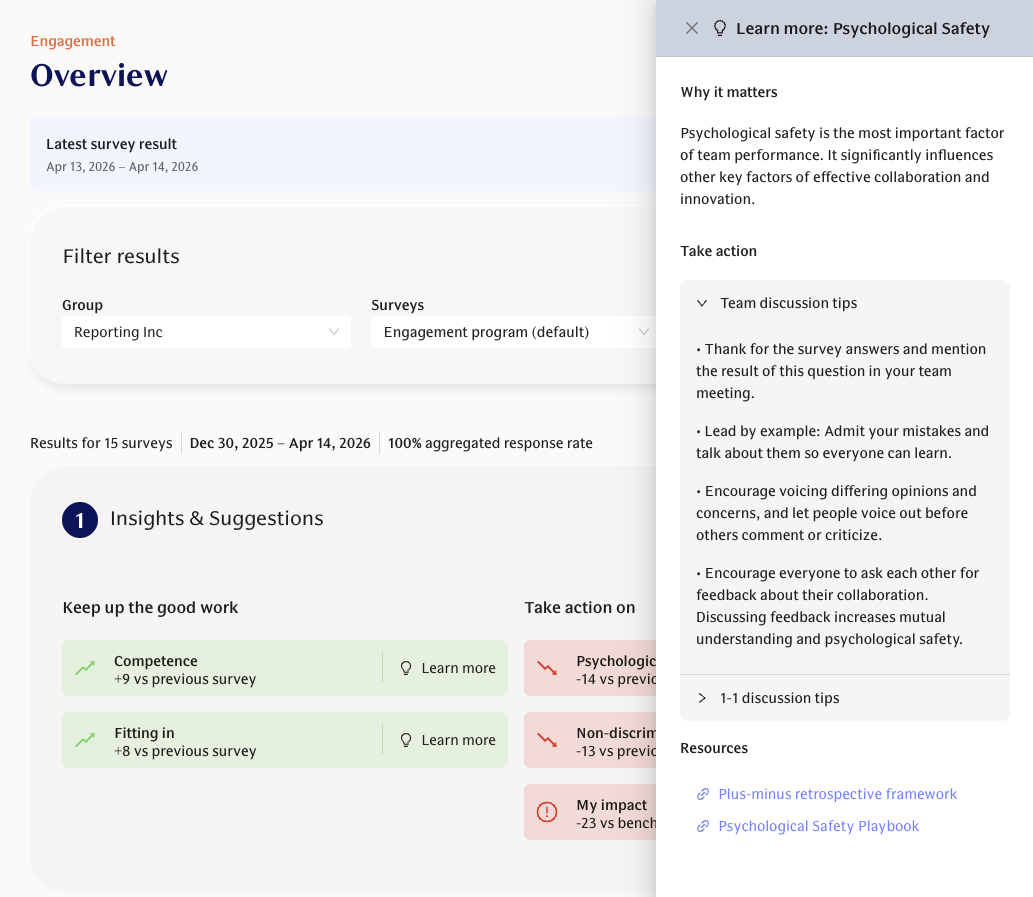The image size is (1033, 897).
Task: Click the link icon beside Psychological Safety Playbook
Action: [703, 826]
